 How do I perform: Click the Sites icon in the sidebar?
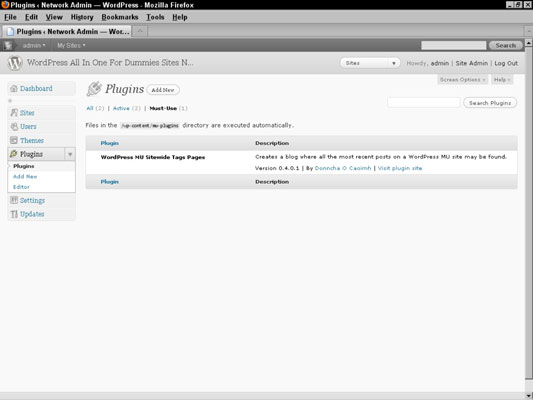(14, 113)
